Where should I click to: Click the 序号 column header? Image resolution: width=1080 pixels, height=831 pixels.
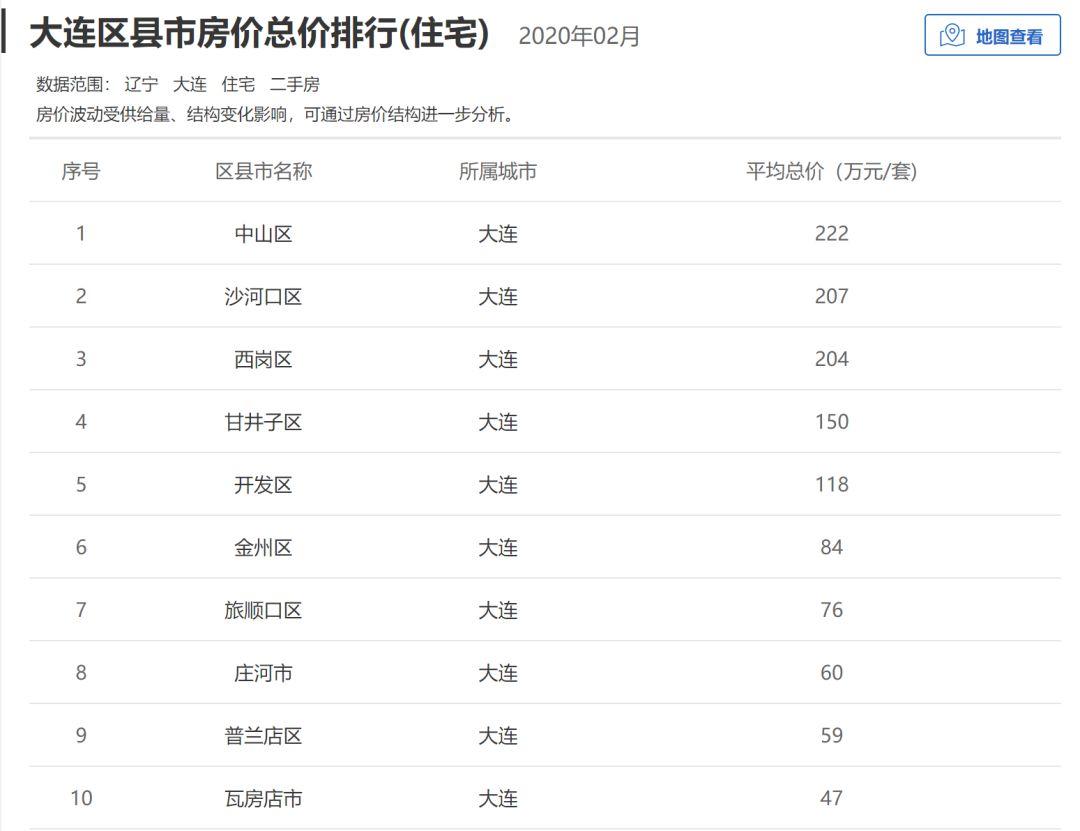click(x=81, y=171)
